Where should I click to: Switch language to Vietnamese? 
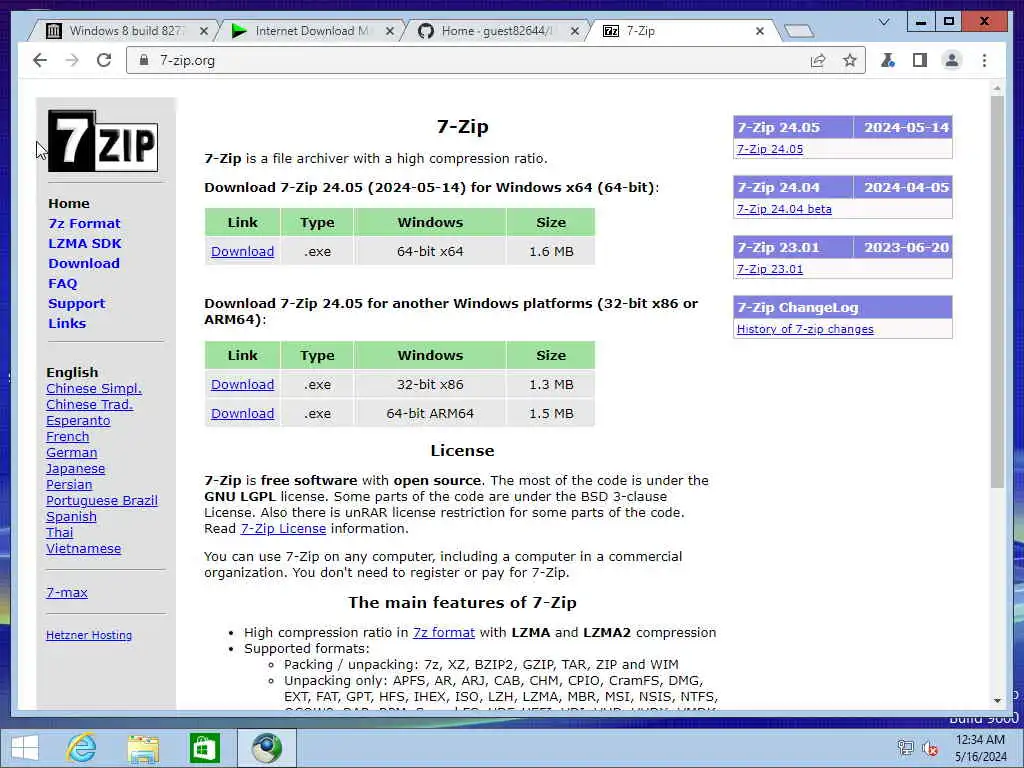click(84, 549)
